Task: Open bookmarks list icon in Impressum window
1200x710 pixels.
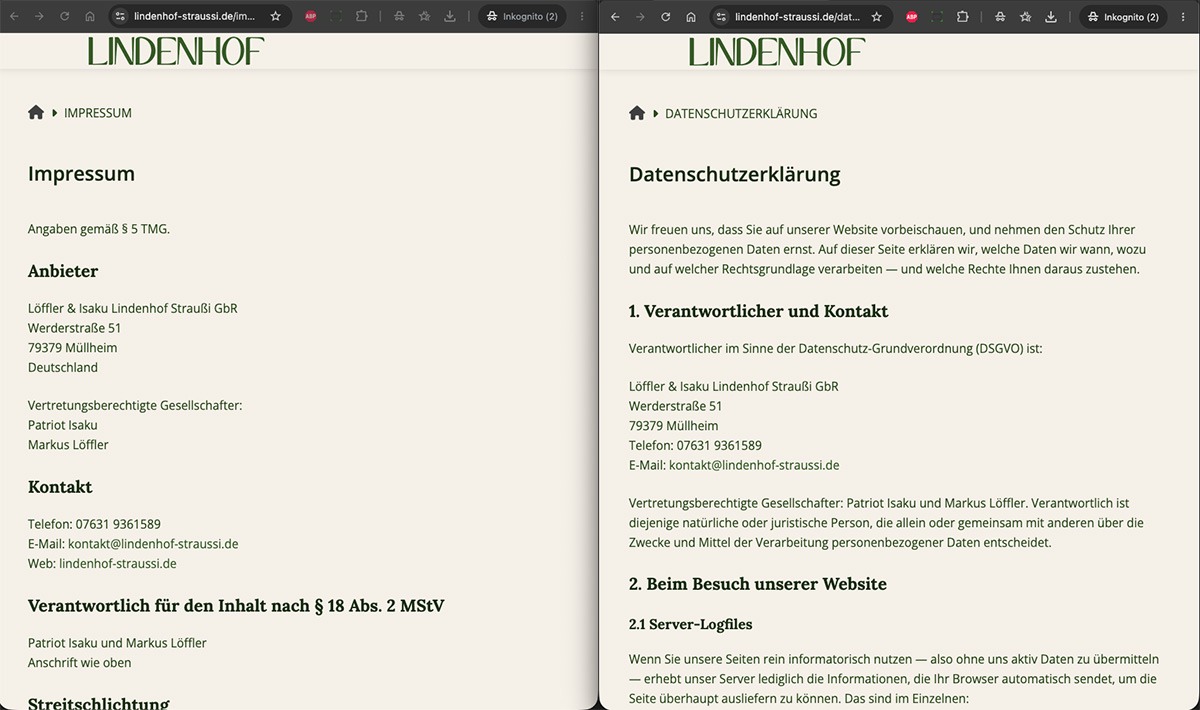Action: coord(425,16)
